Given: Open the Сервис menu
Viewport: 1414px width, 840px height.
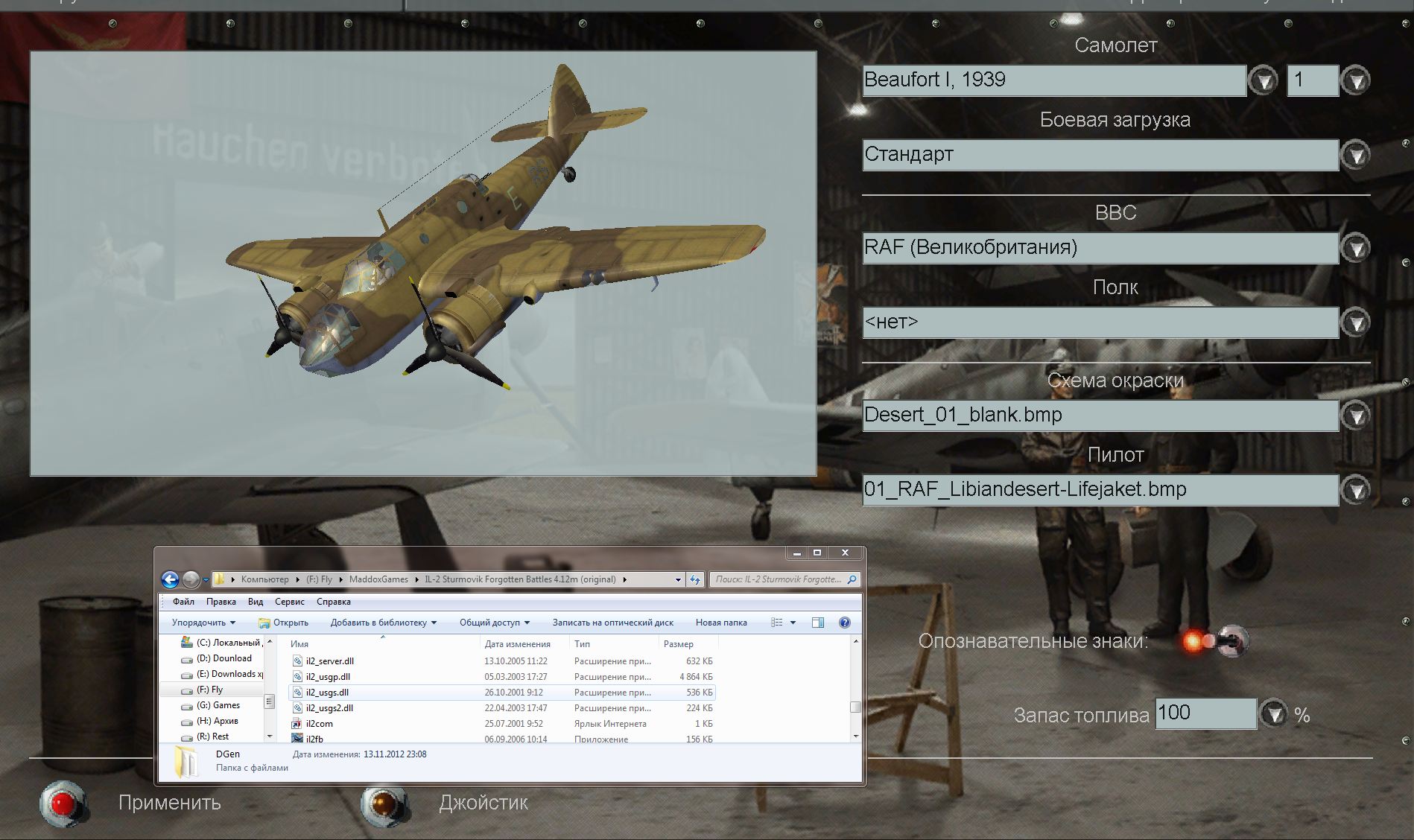Looking at the screenshot, I should tap(290, 602).
